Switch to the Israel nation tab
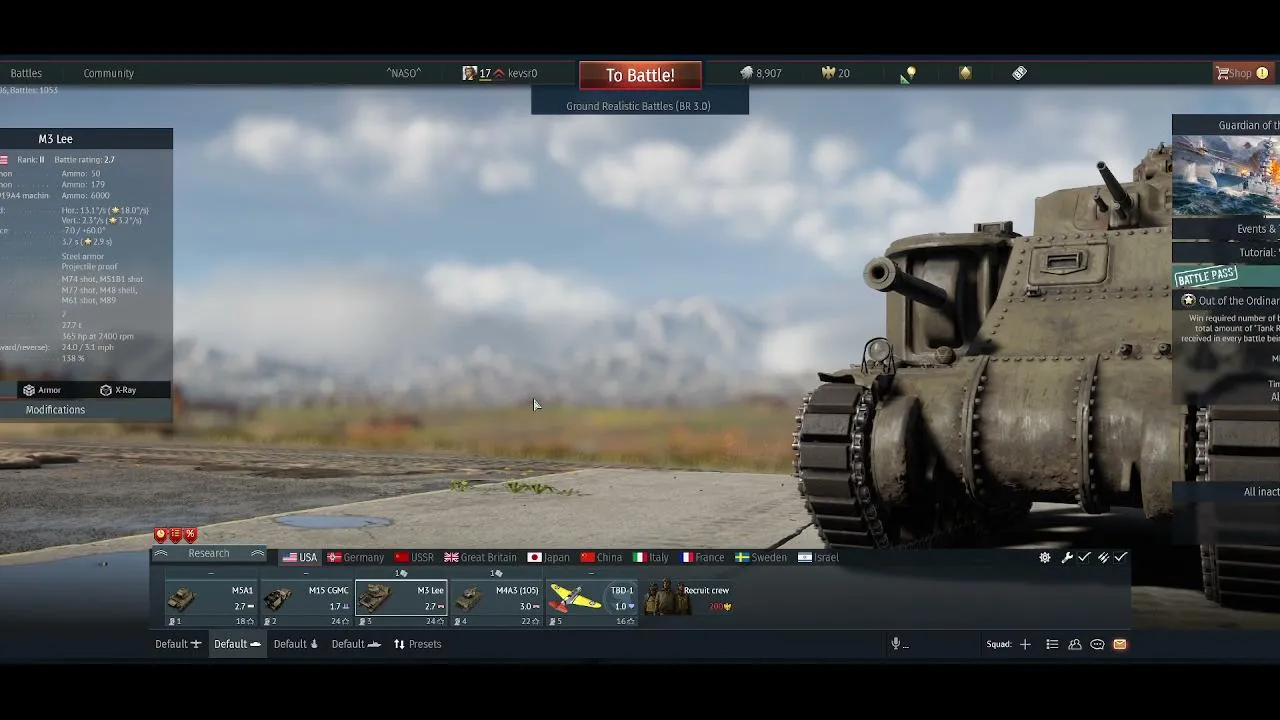The height and width of the screenshot is (720, 1280). coord(819,558)
